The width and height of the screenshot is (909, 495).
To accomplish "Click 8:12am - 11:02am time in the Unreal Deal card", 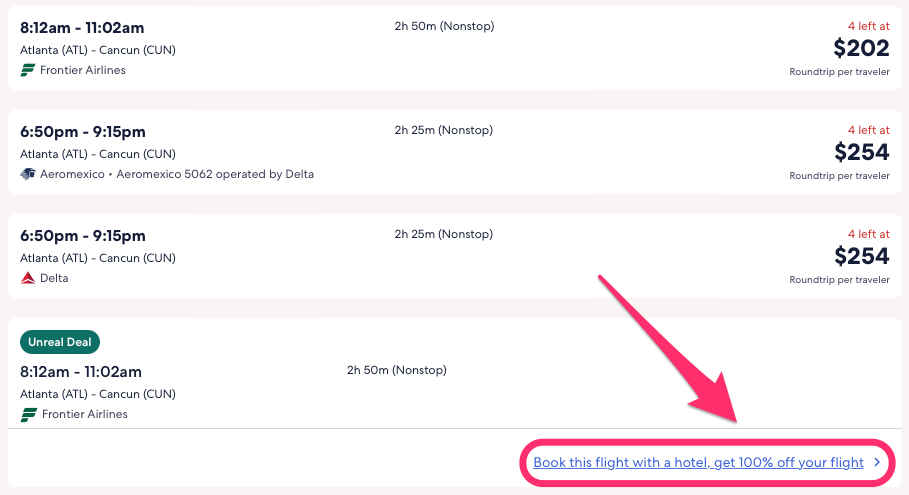I will pyautogui.click(x=84, y=372).
